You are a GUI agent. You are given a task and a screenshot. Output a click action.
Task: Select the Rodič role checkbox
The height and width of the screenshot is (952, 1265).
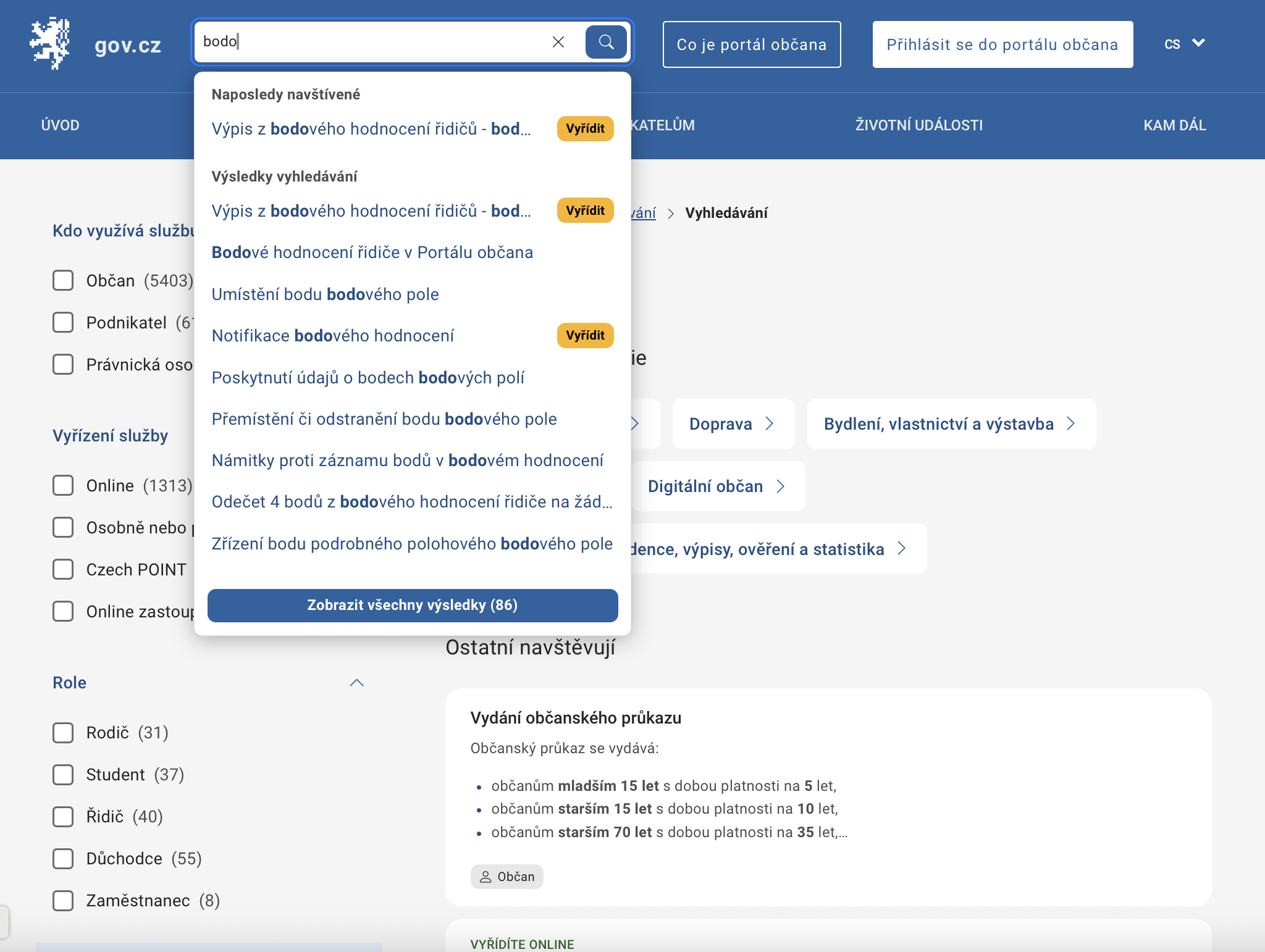63,733
